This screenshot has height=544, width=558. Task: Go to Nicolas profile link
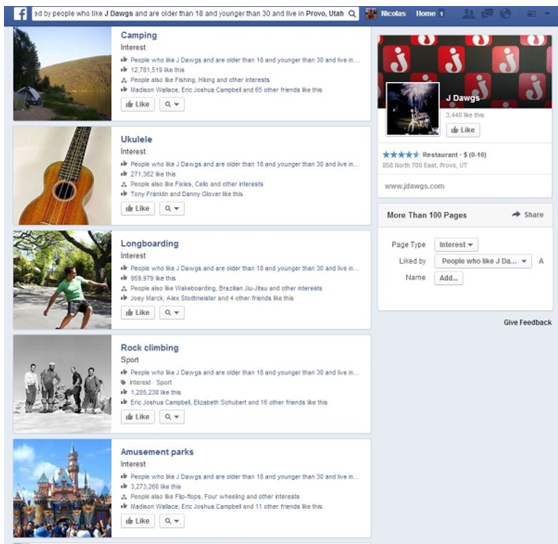(x=393, y=14)
